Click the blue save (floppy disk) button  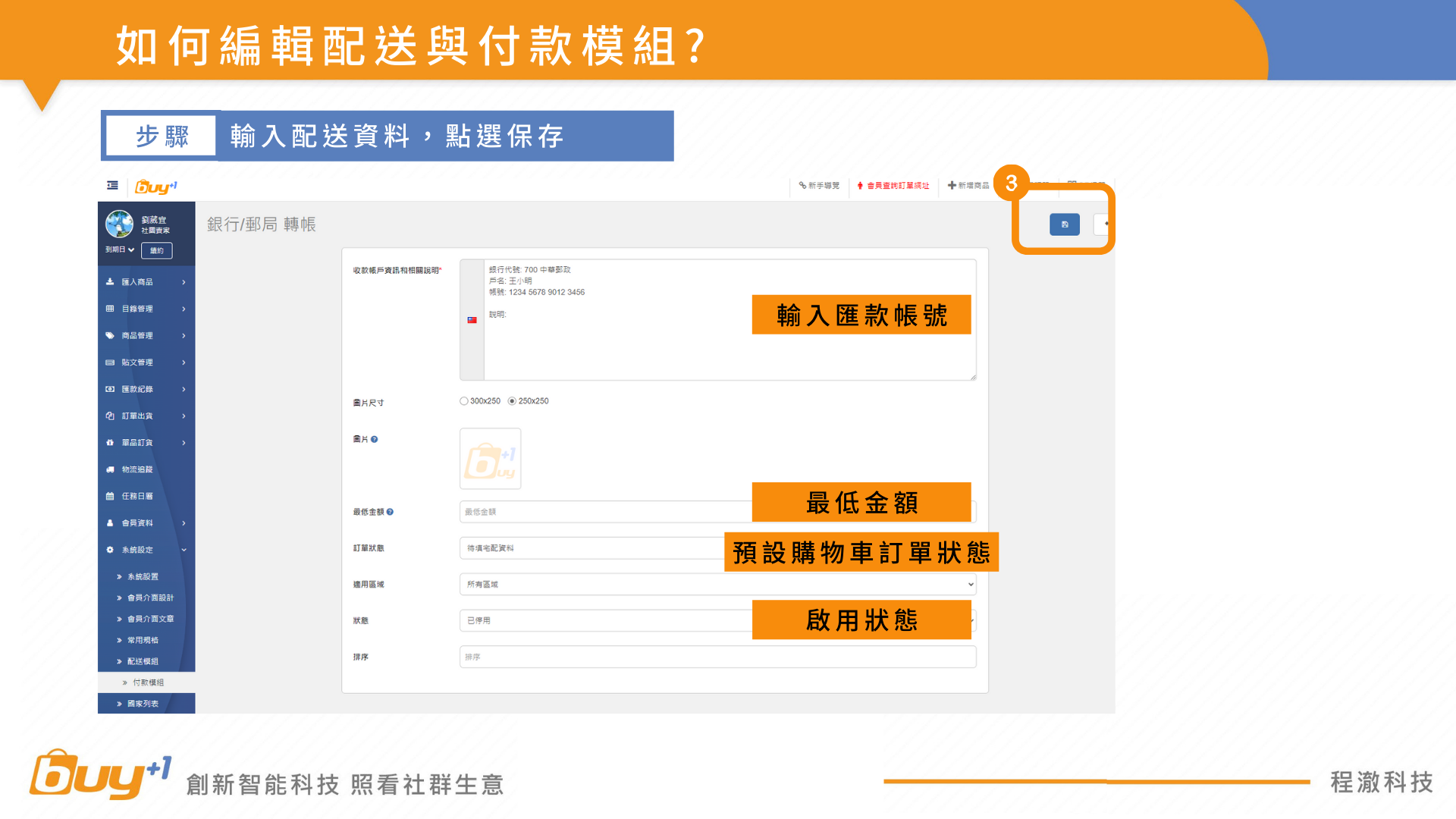1064,224
